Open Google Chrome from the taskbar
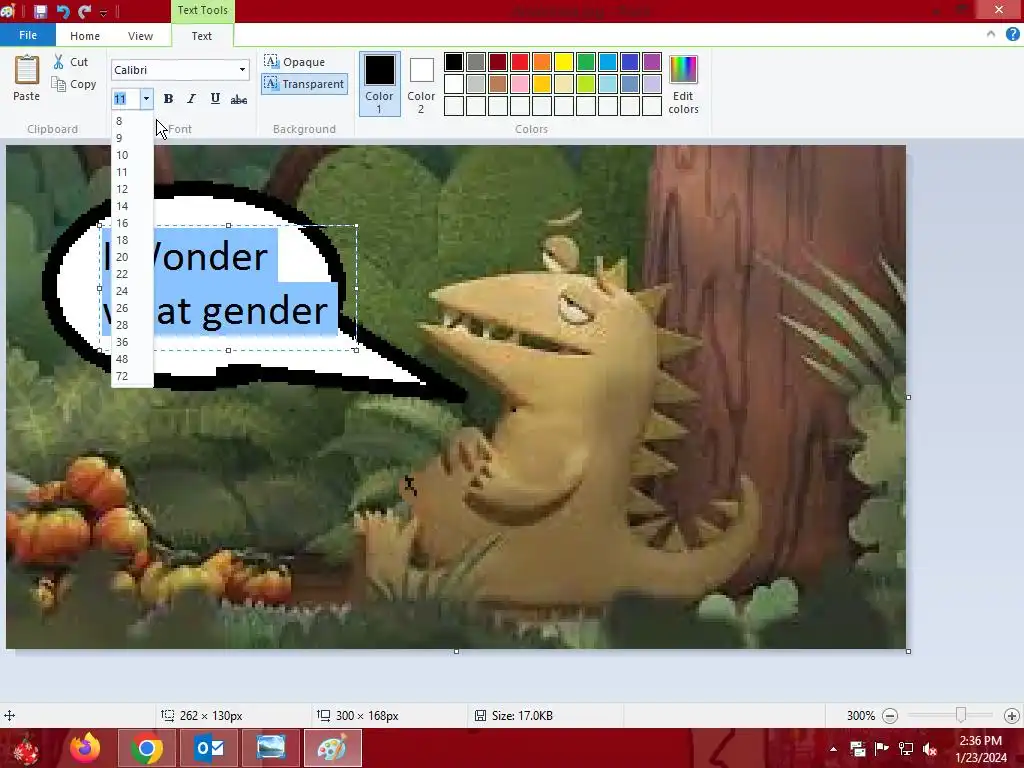Screen dimensions: 1024x768 click(146, 748)
